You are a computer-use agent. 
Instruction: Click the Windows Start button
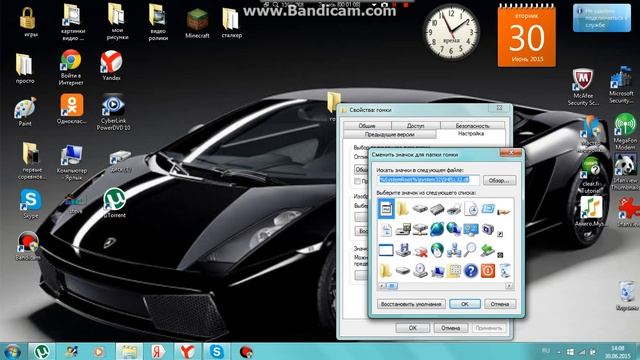pos(12,352)
